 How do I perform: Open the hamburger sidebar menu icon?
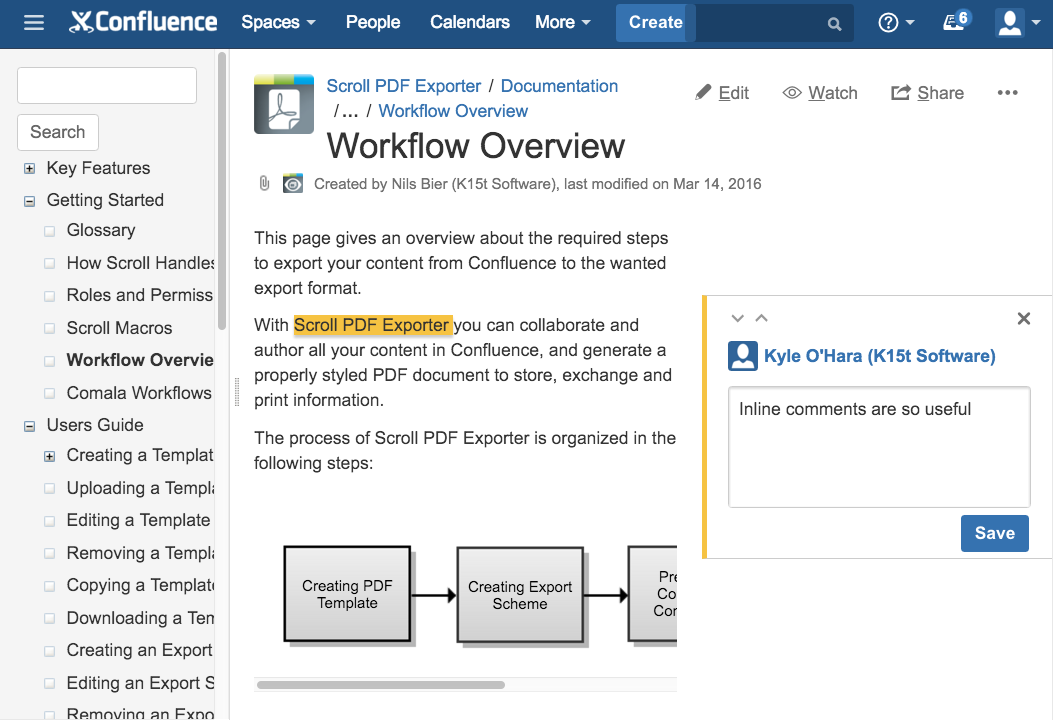click(x=34, y=22)
